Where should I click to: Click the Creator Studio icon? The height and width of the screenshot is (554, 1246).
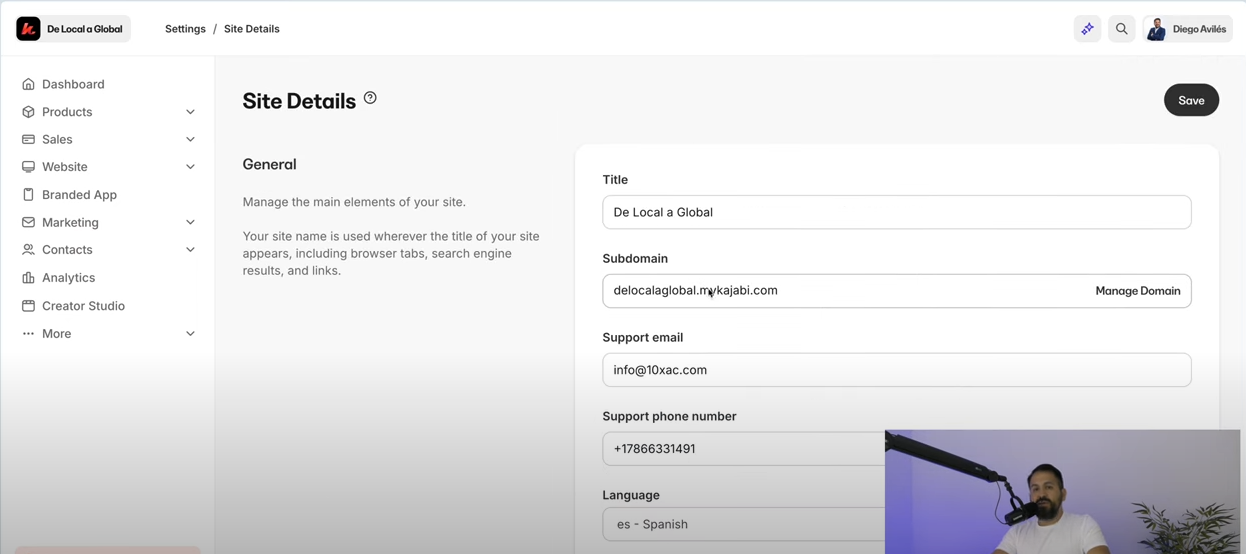[x=28, y=306]
